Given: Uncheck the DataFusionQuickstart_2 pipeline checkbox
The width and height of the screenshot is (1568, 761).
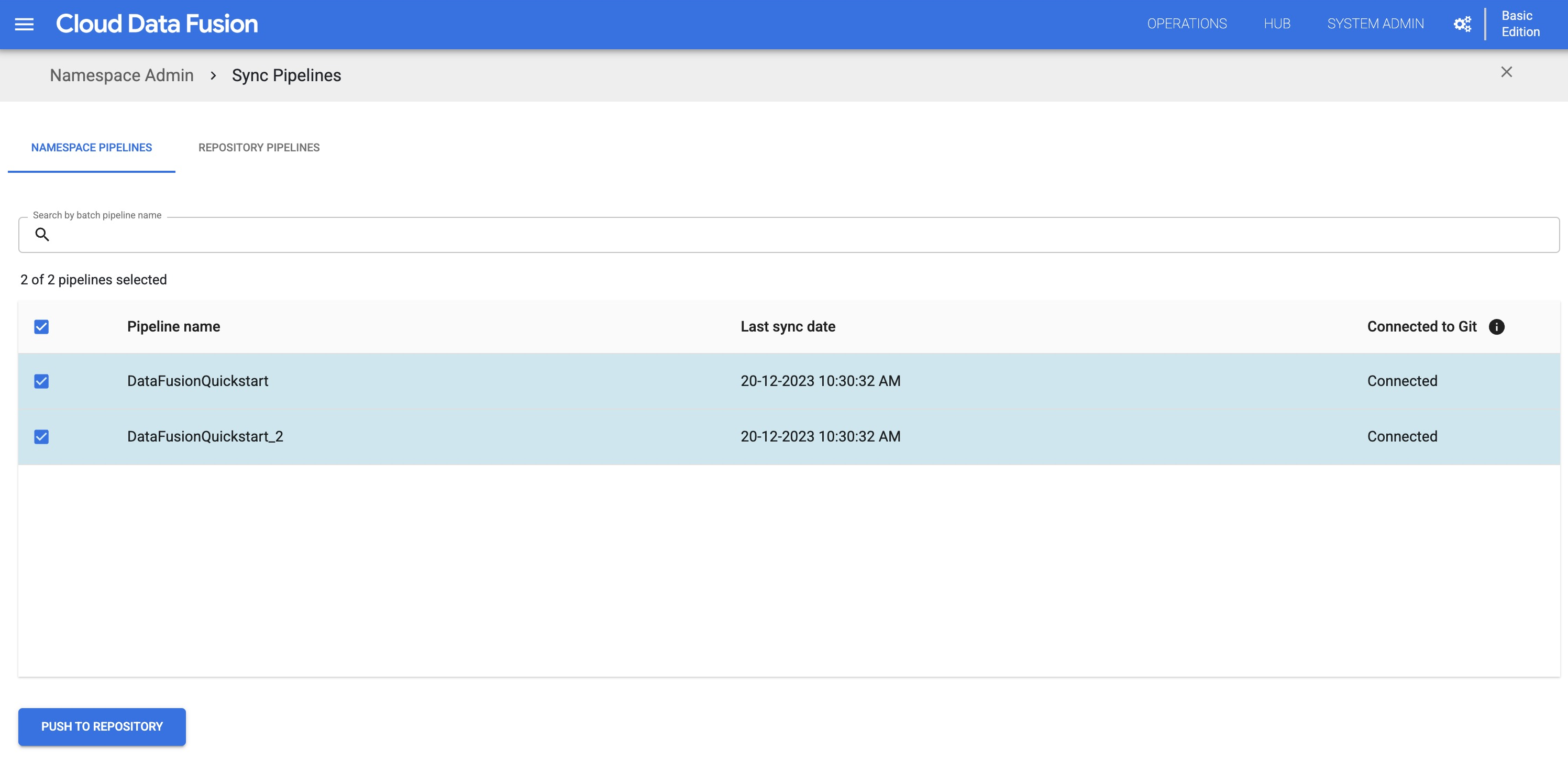Looking at the screenshot, I should [x=41, y=436].
